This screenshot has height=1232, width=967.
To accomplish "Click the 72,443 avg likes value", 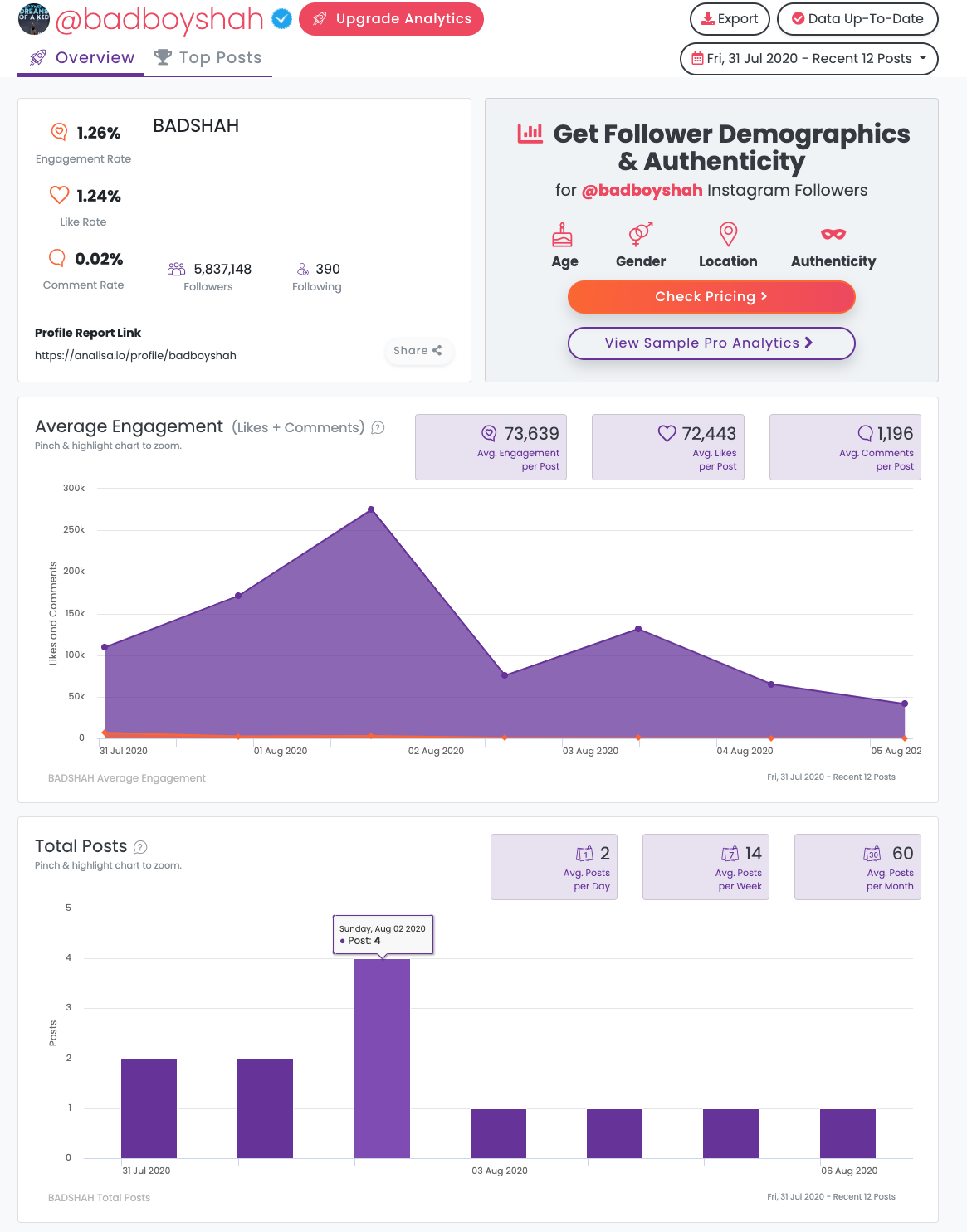I will [x=709, y=434].
